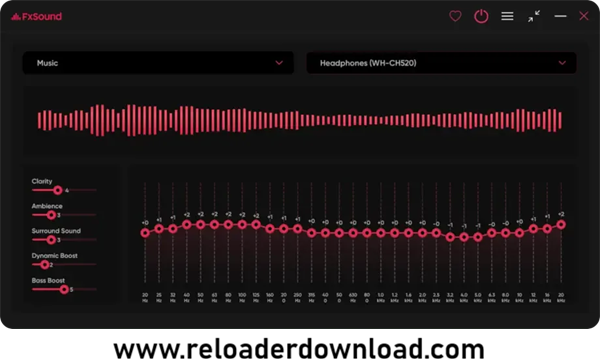600x364 pixels.
Task: Select the 5.0 kHz equalizer band handle
Action: (478, 237)
